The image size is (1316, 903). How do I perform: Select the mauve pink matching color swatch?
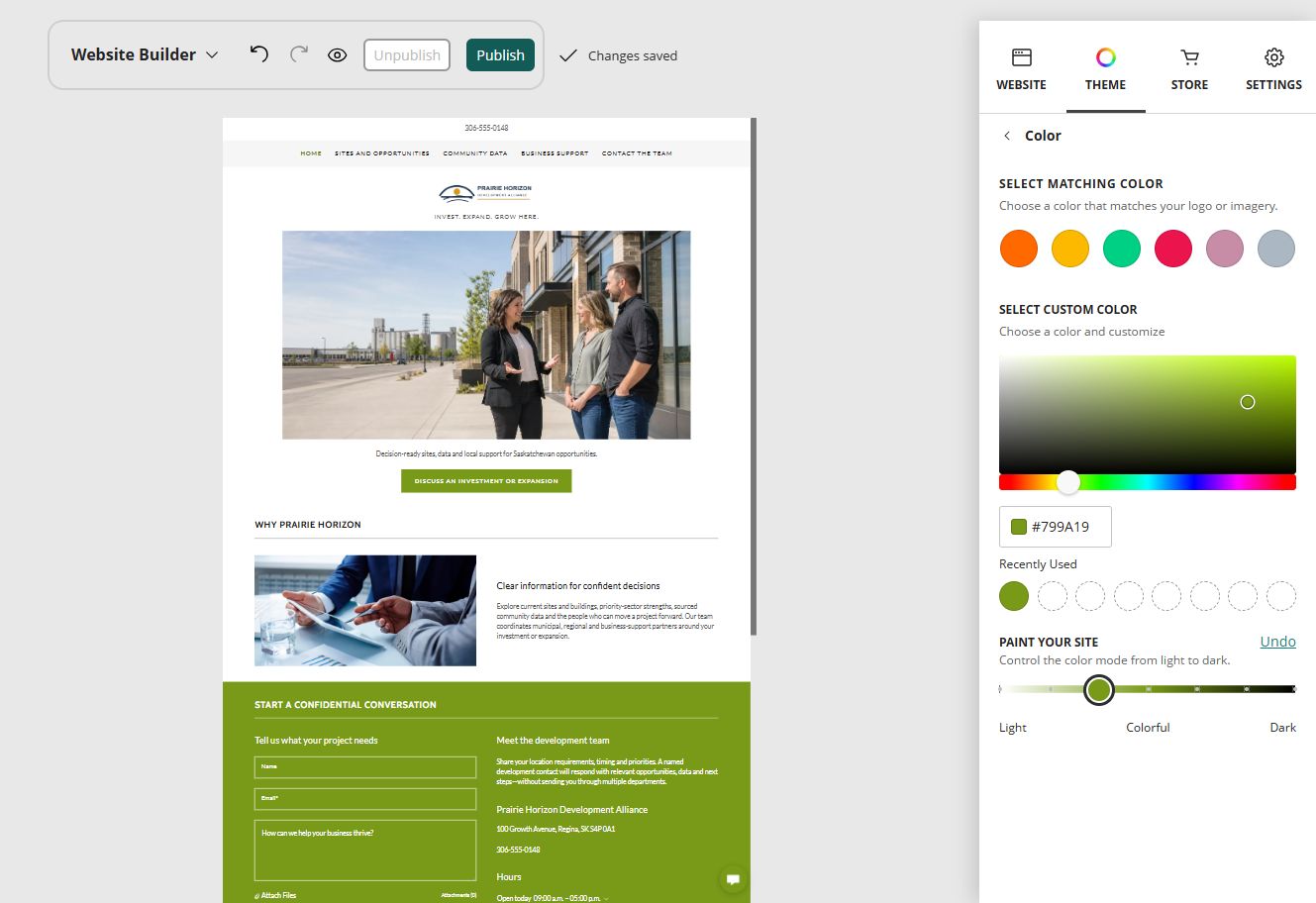click(1225, 249)
